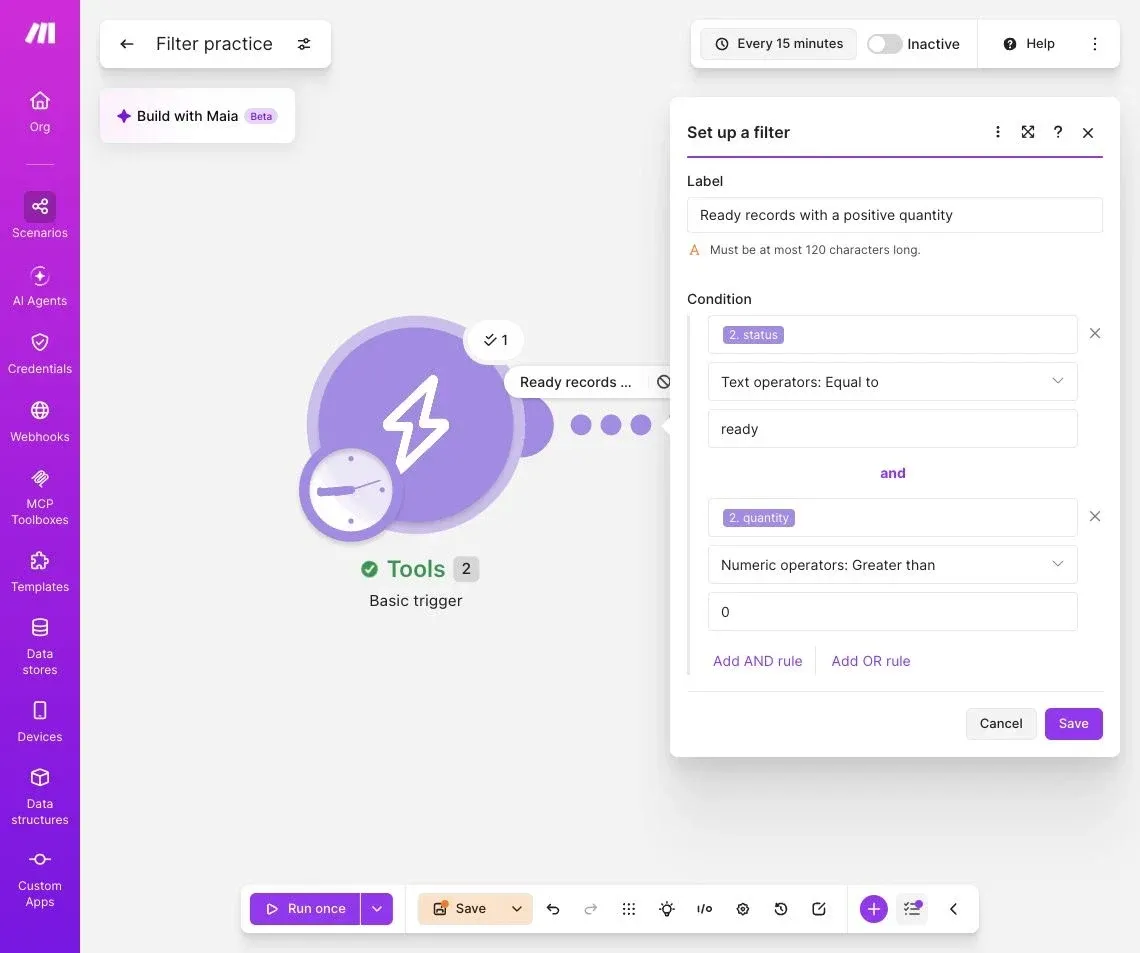Viewport: 1140px width, 953px height.
Task: Open Run once dropdown arrow
Action: [x=377, y=909]
